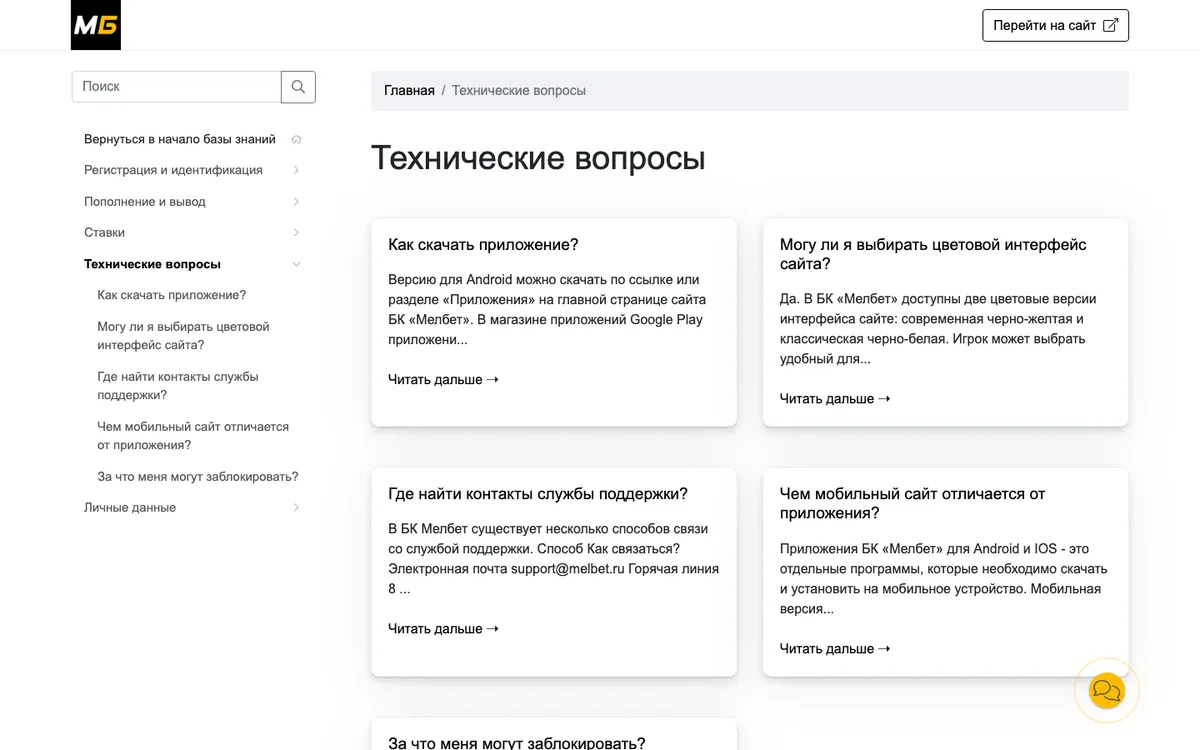
Task: Expand Пополнение и вывод chevron
Action: click(x=296, y=202)
